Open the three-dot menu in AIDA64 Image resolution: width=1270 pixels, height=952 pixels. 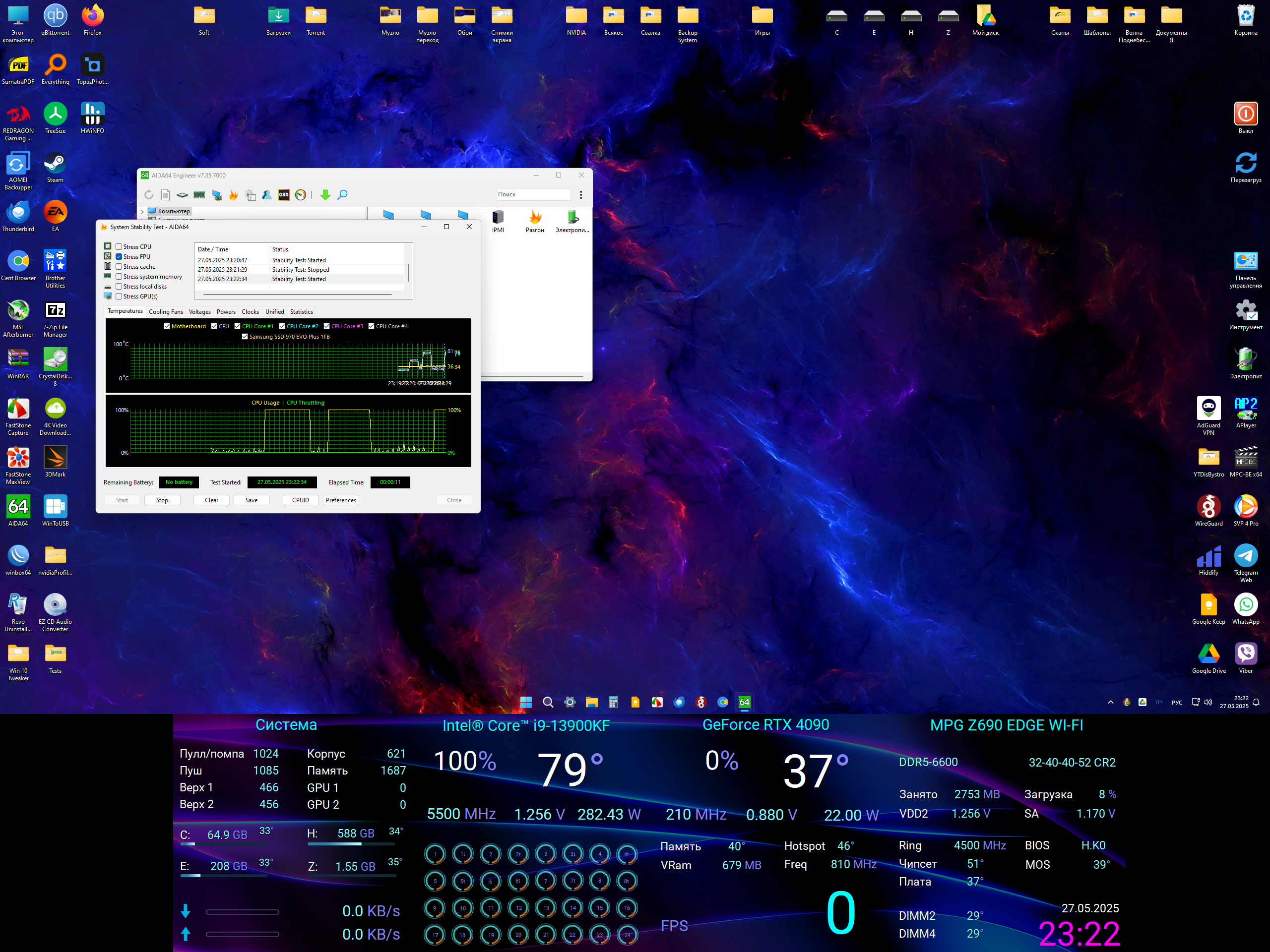[x=580, y=195]
